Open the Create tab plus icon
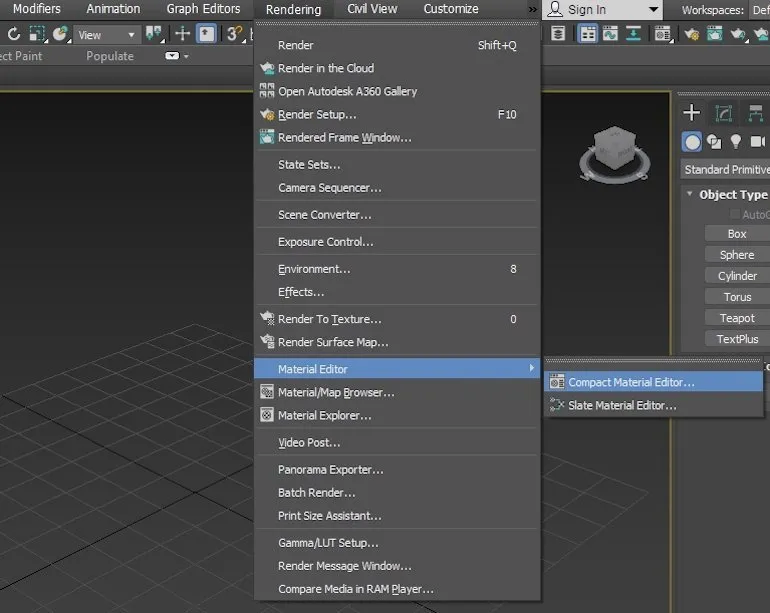The height and width of the screenshot is (613, 770). (691, 113)
